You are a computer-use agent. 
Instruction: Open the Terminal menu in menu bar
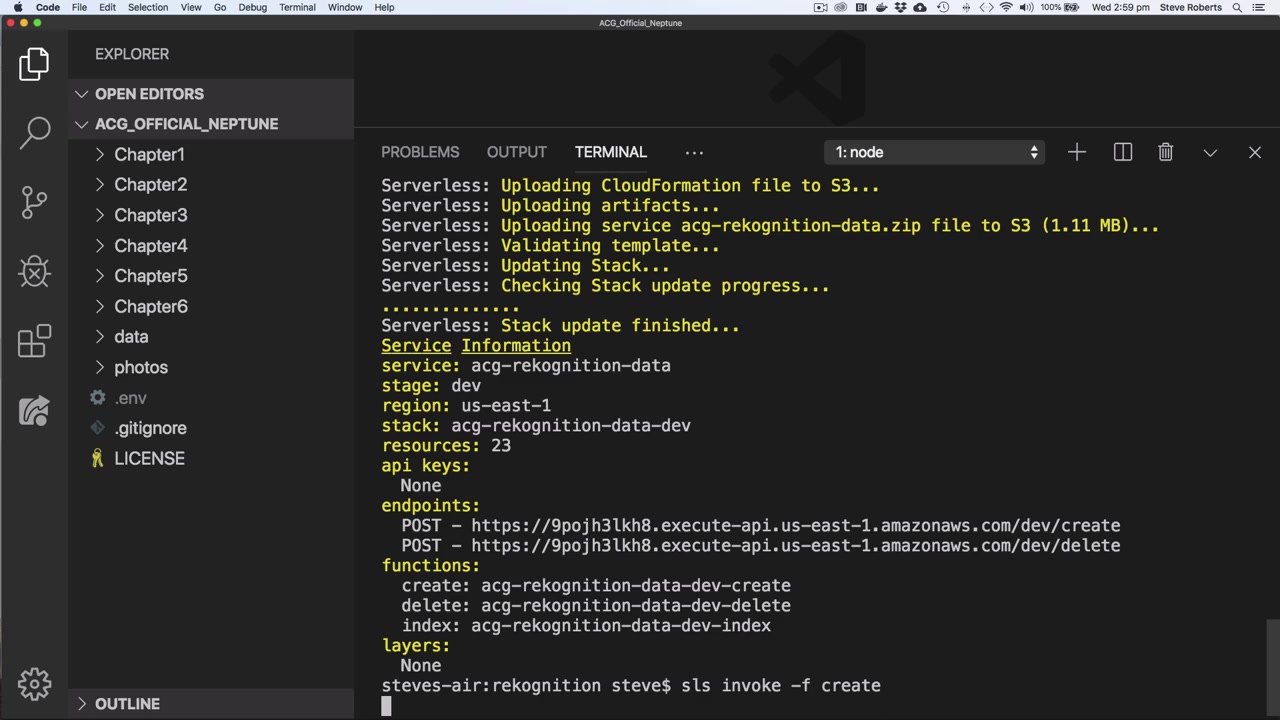[x=297, y=7]
